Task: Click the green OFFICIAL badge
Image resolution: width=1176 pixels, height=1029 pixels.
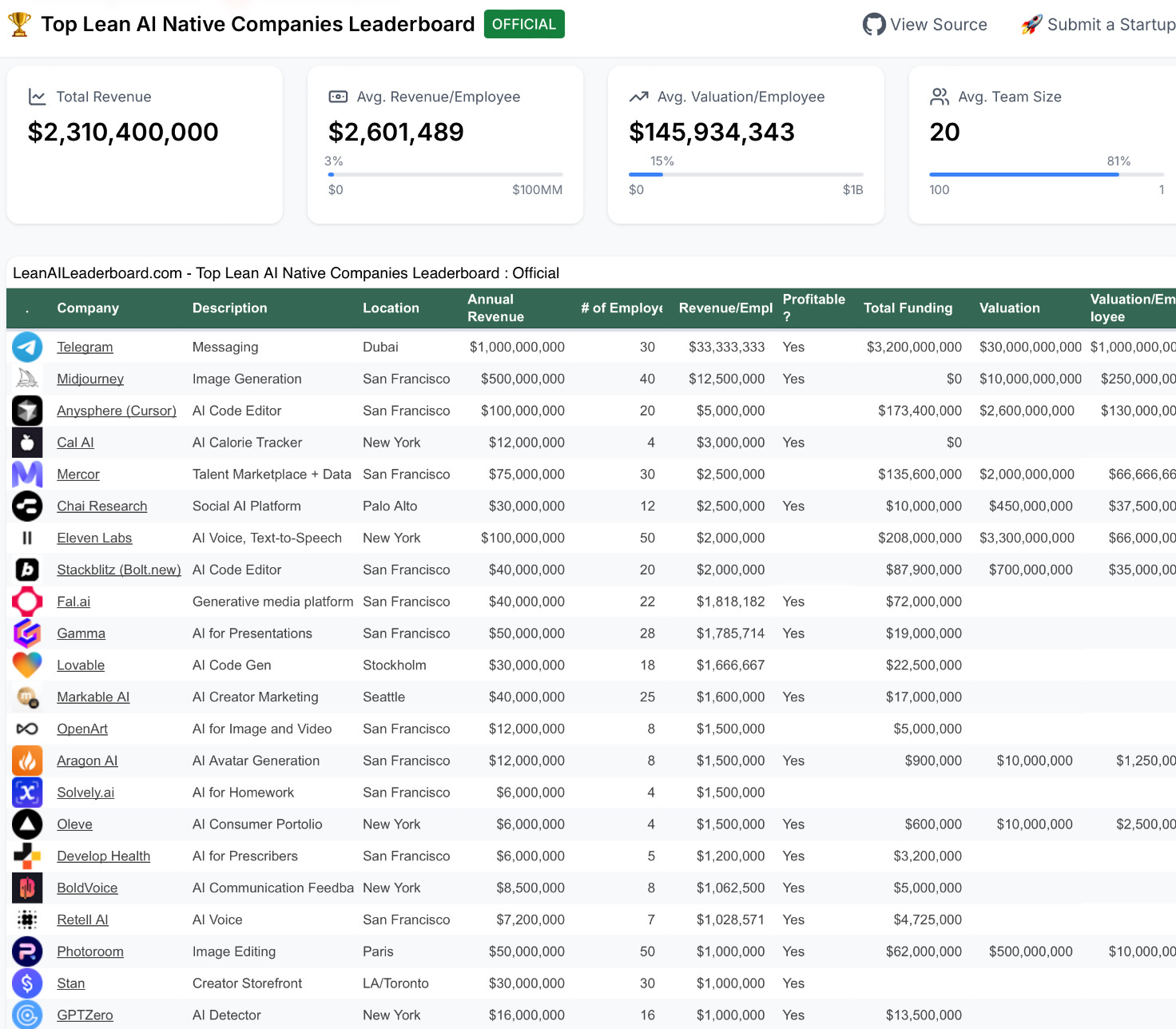Action: pos(524,24)
